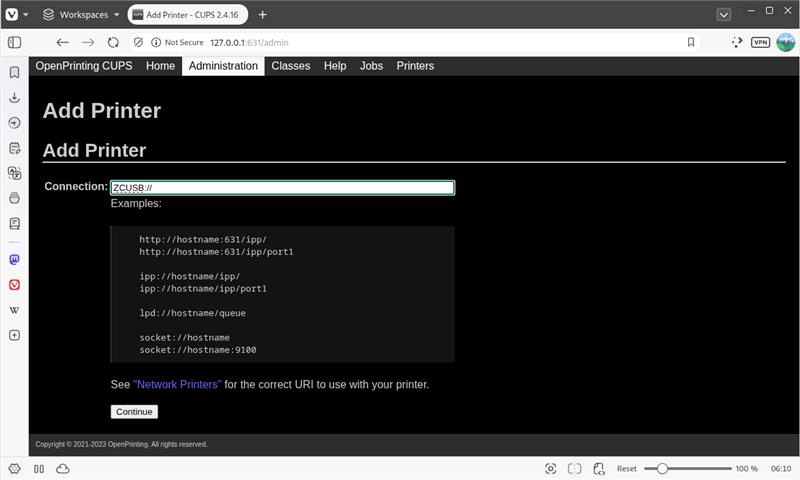Open the Mastodon web panel
The width and height of the screenshot is (800, 480).
(x=14, y=260)
